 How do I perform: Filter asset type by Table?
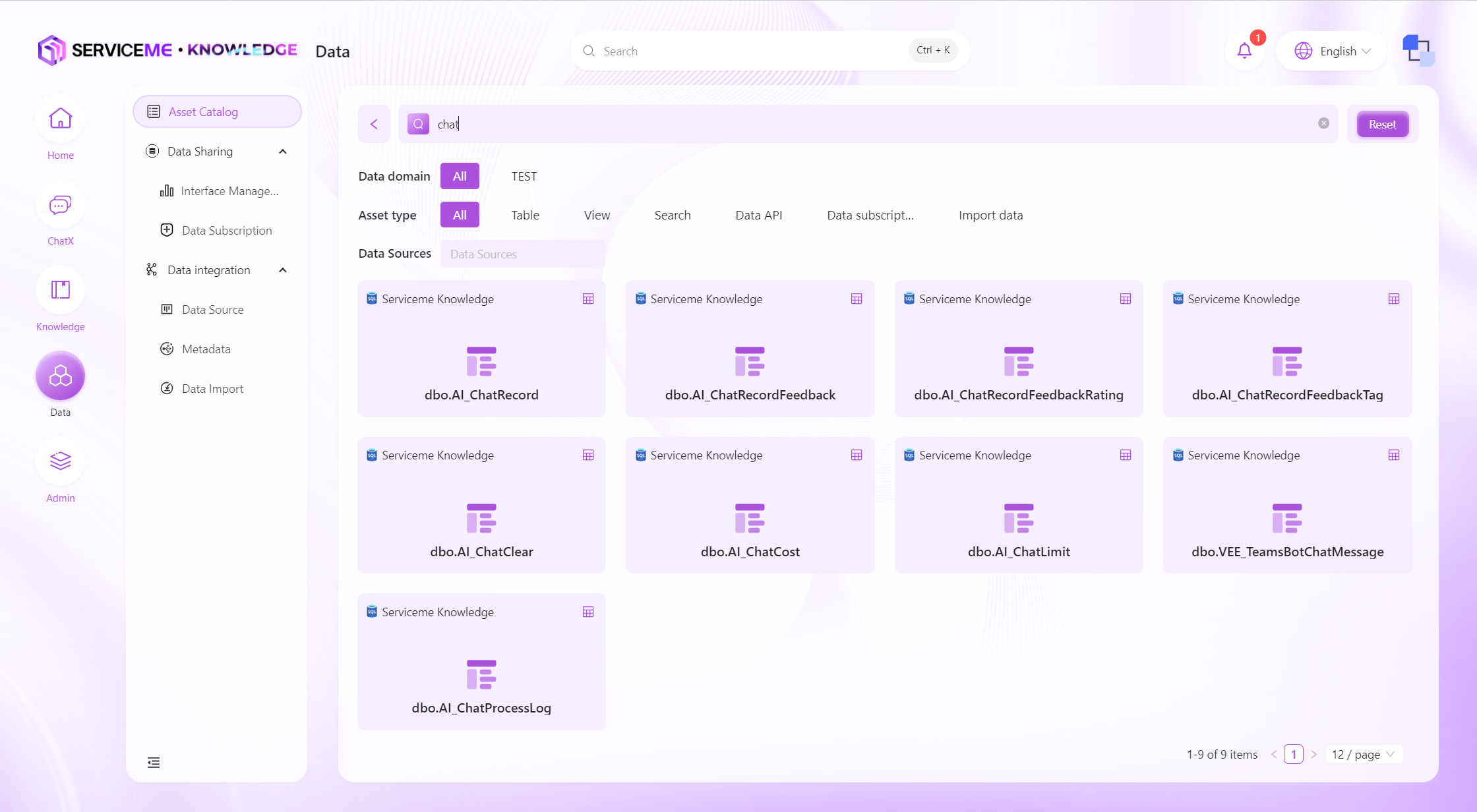pos(525,215)
